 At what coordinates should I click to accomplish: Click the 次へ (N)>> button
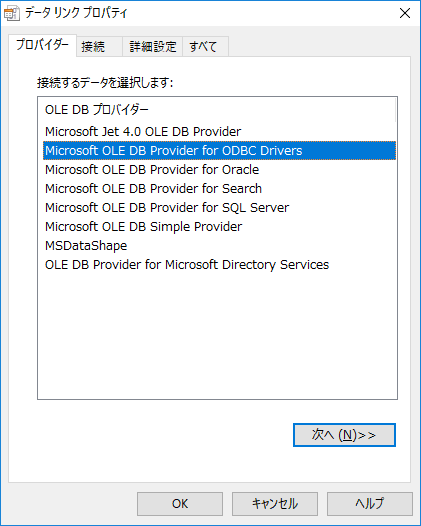click(x=344, y=435)
